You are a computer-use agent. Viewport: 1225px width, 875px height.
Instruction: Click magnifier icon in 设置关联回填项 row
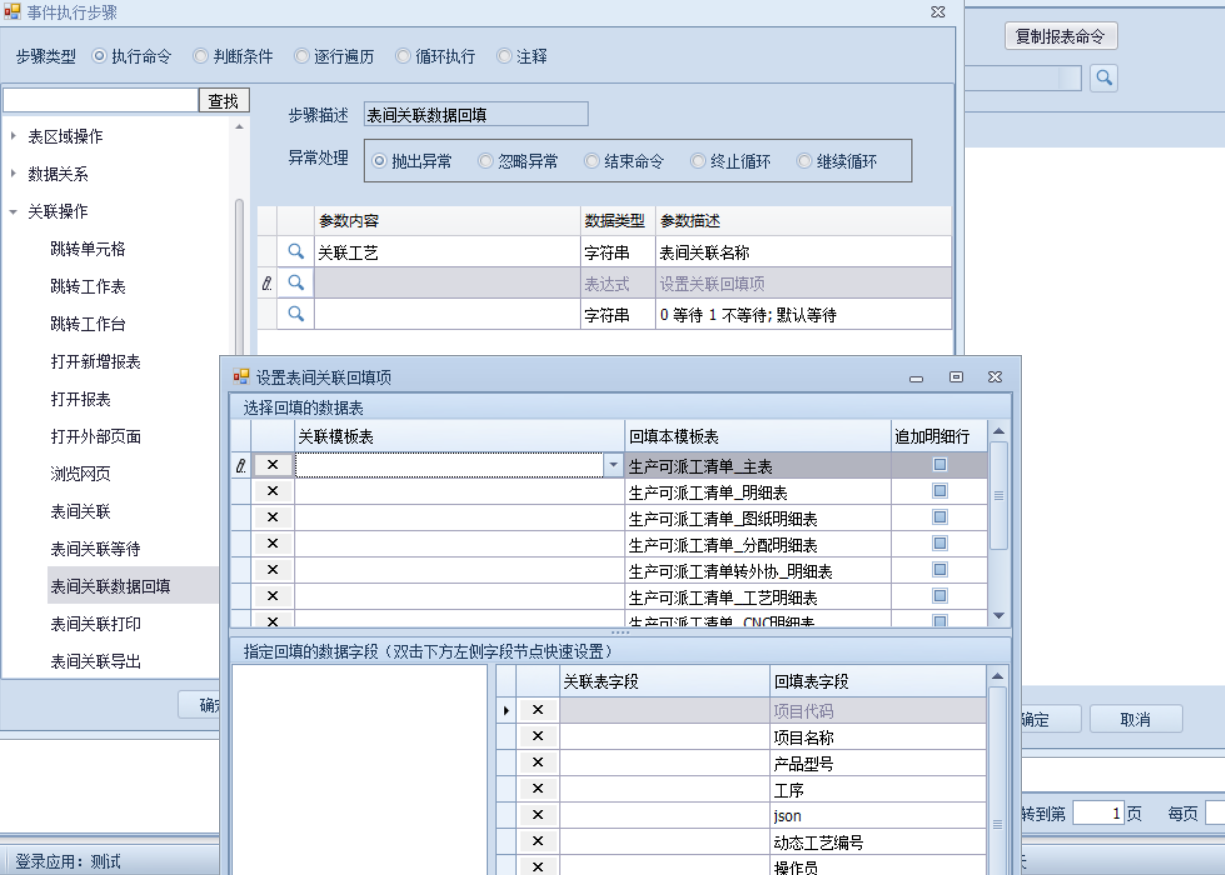coord(295,283)
